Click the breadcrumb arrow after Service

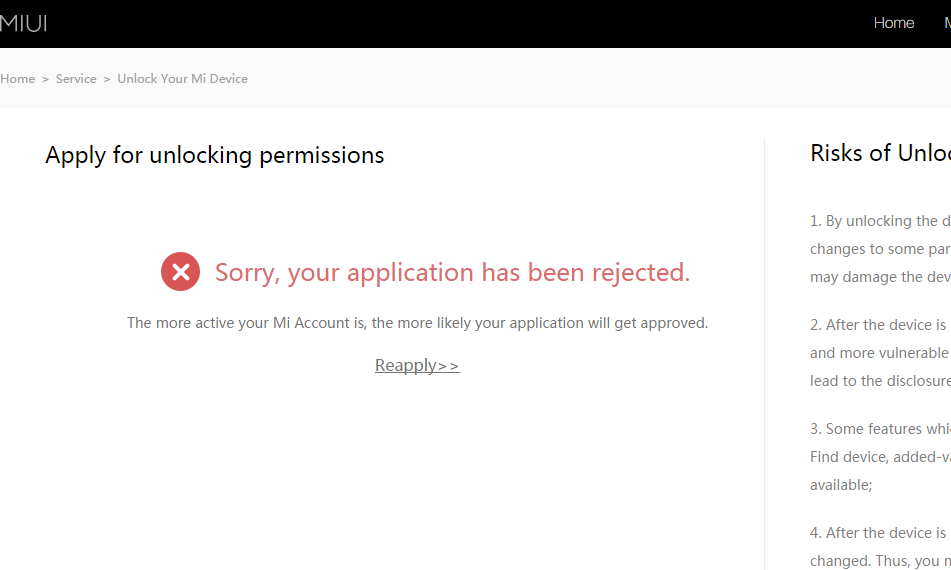coord(107,79)
